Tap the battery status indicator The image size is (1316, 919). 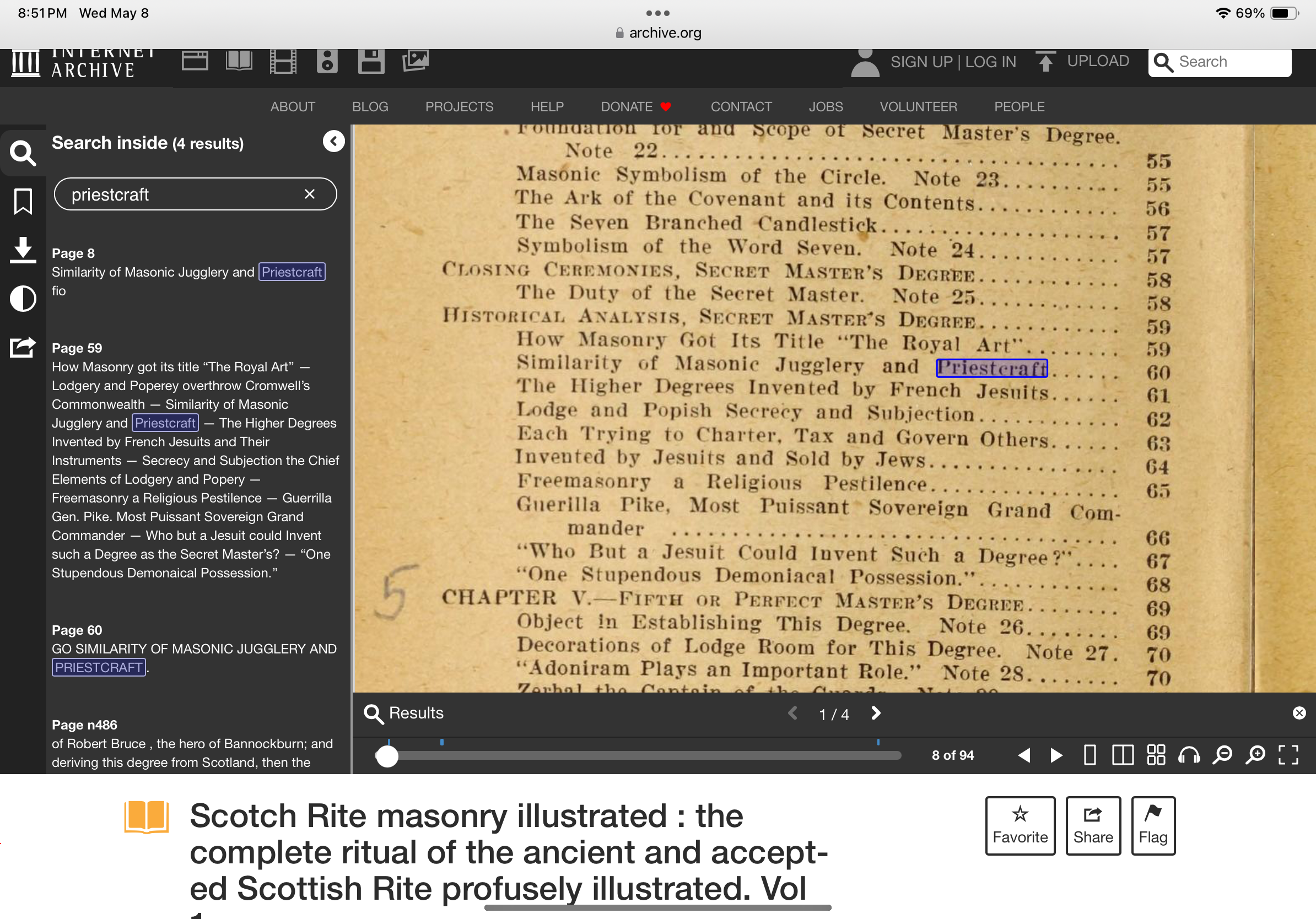coord(1285,13)
